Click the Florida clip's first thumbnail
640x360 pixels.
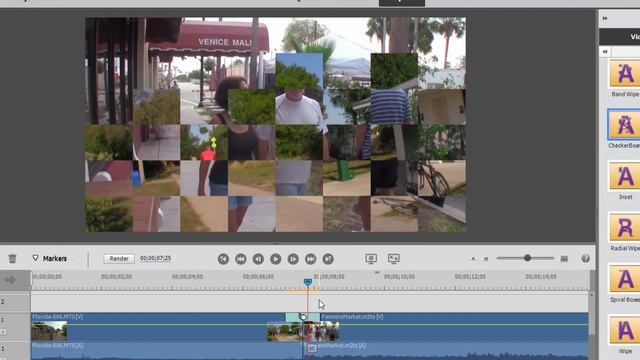(x=49, y=331)
